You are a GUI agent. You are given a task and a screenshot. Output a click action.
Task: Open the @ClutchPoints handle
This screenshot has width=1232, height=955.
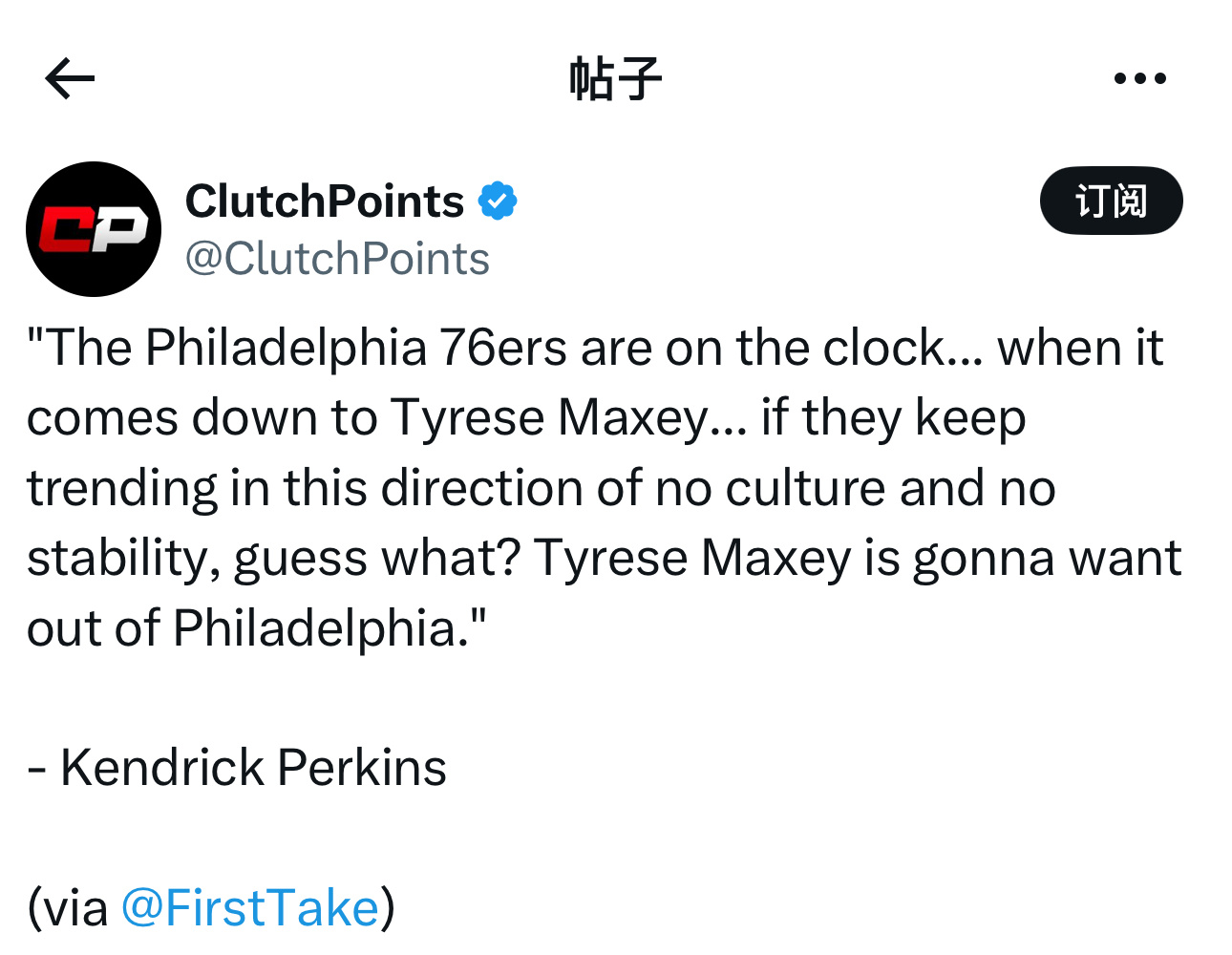337,259
